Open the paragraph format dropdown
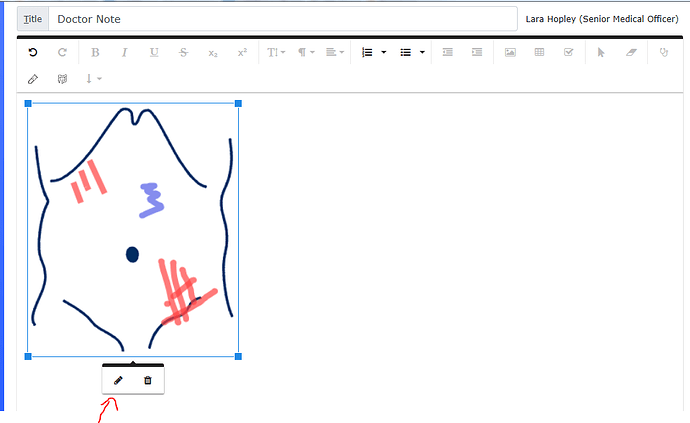 (x=306, y=53)
